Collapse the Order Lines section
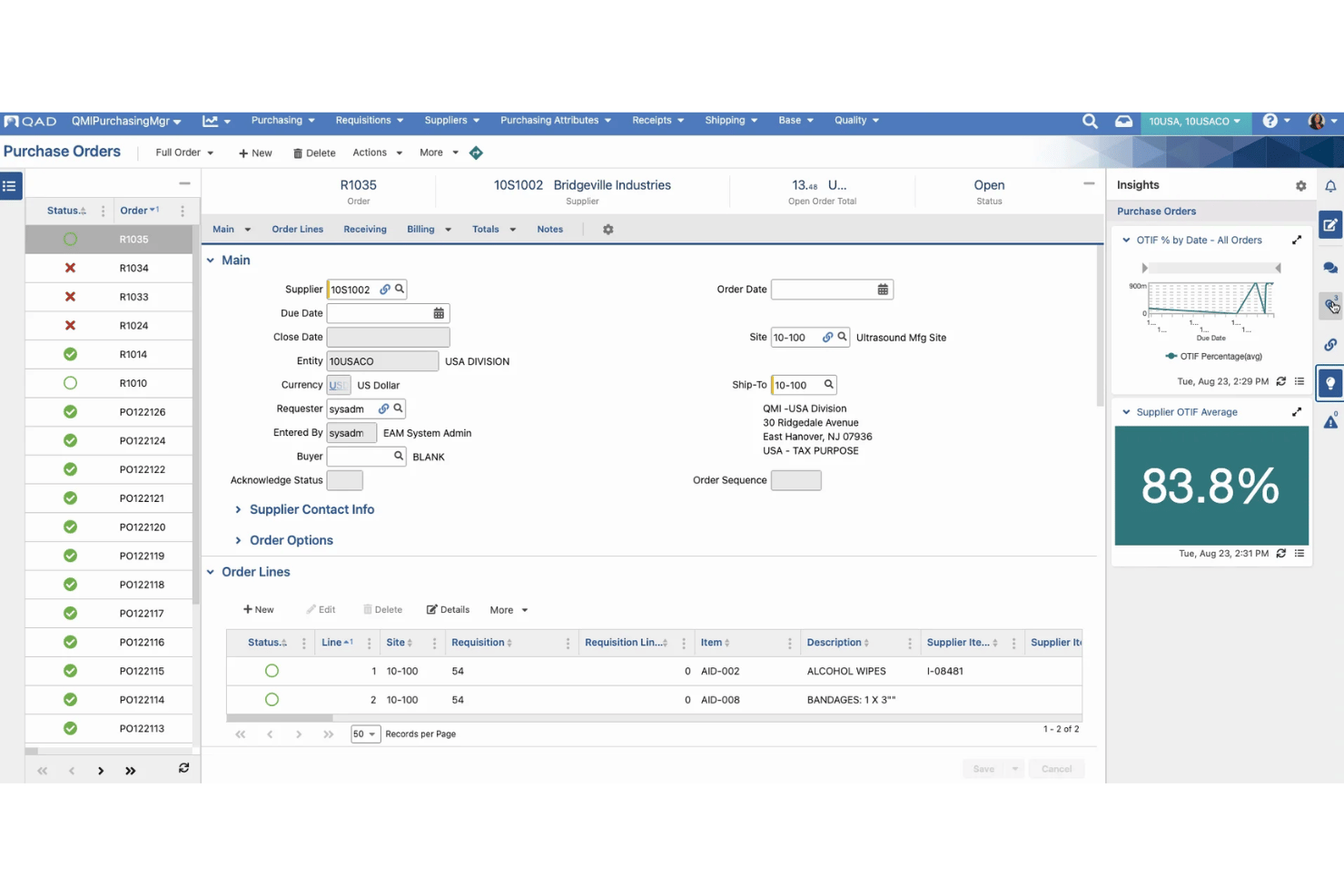The height and width of the screenshot is (896, 1344). coord(211,572)
